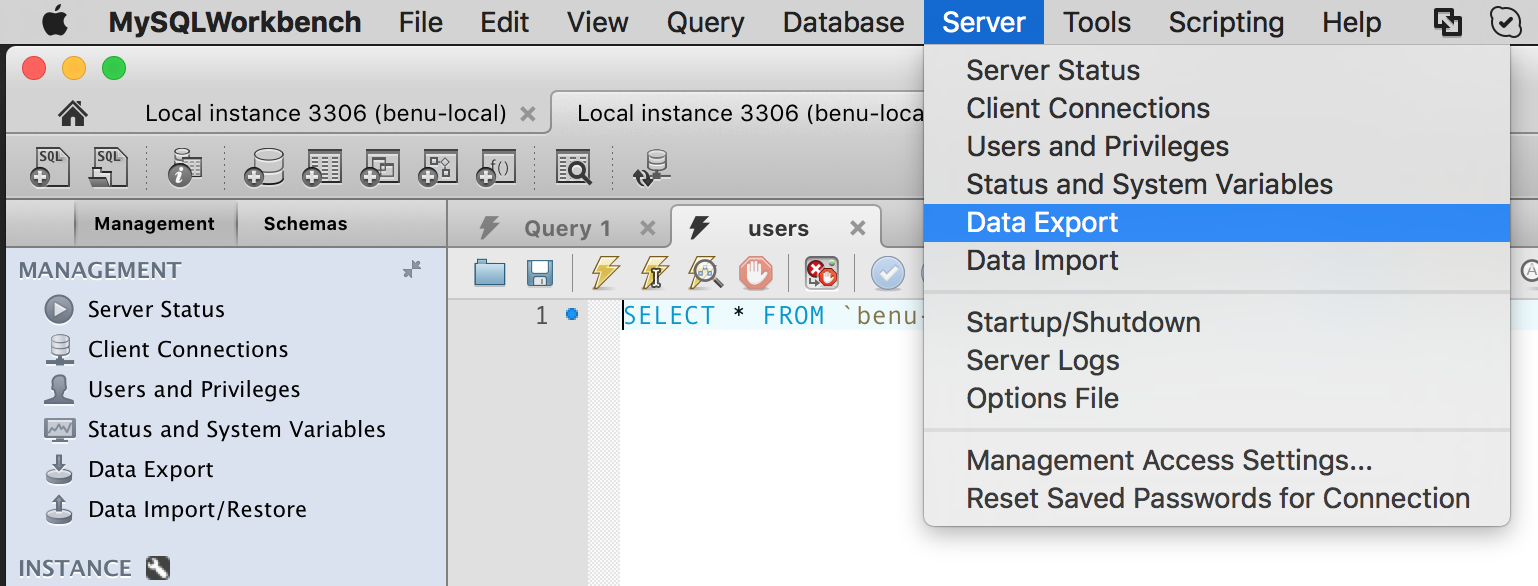Commit transaction checkmark icon
Viewport: 1538px width, 586px height.
pos(887,272)
